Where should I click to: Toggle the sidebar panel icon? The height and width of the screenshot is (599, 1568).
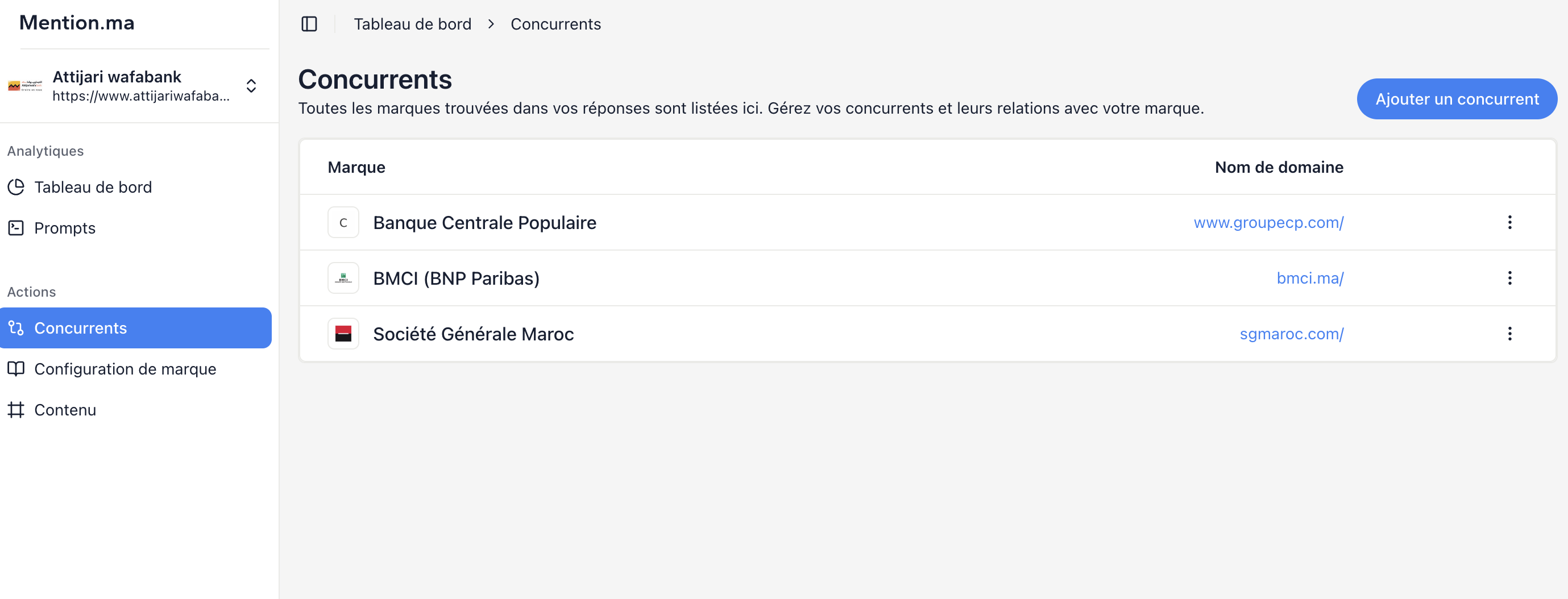(x=309, y=24)
